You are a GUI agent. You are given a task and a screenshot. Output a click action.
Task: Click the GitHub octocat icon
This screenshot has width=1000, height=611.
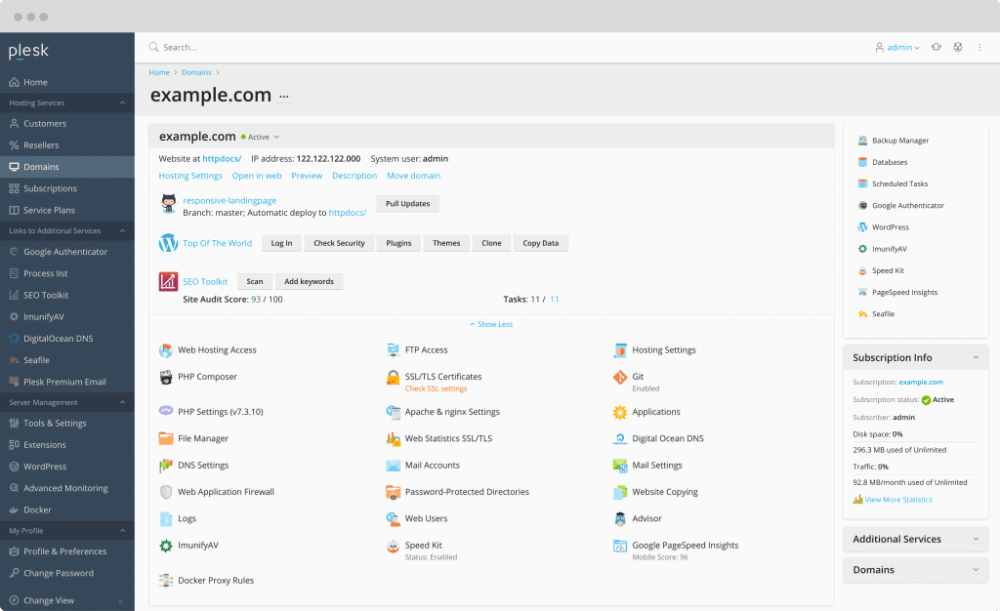(x=168, y=203)
